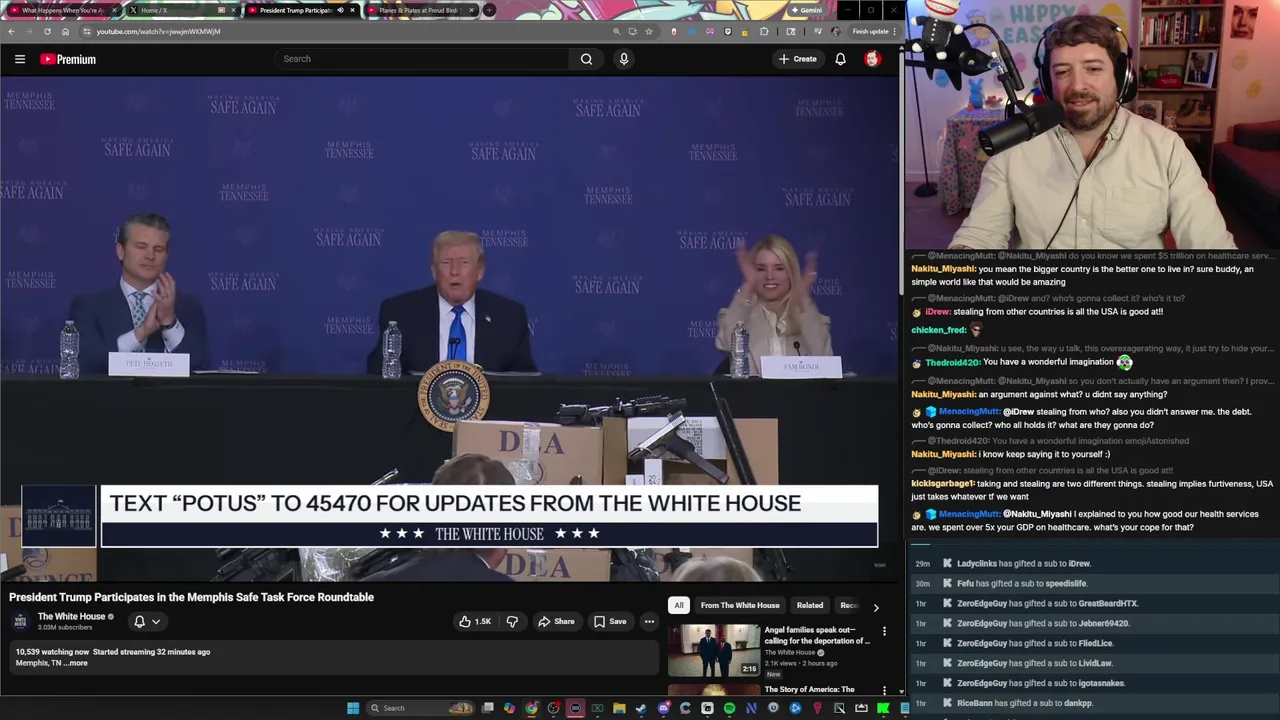
Task: Open Angel families speak out video title
Action: click(816, 635)
